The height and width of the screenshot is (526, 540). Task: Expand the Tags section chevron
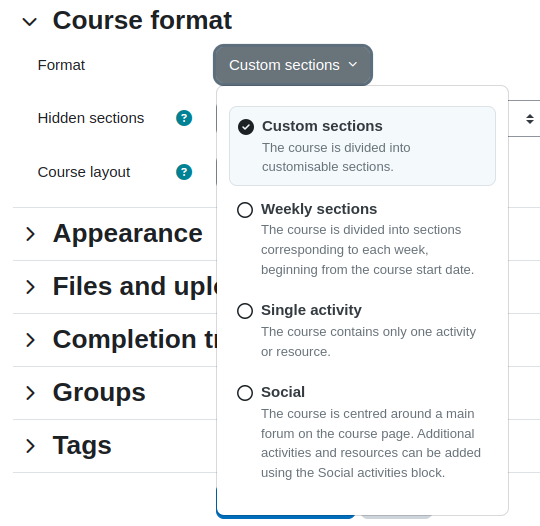(x=30, y=446)
